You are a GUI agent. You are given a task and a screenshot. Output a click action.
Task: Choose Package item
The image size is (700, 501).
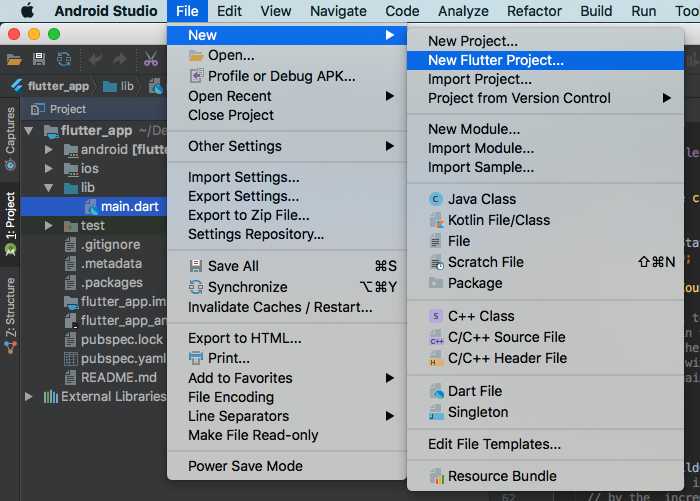[545, 283]
